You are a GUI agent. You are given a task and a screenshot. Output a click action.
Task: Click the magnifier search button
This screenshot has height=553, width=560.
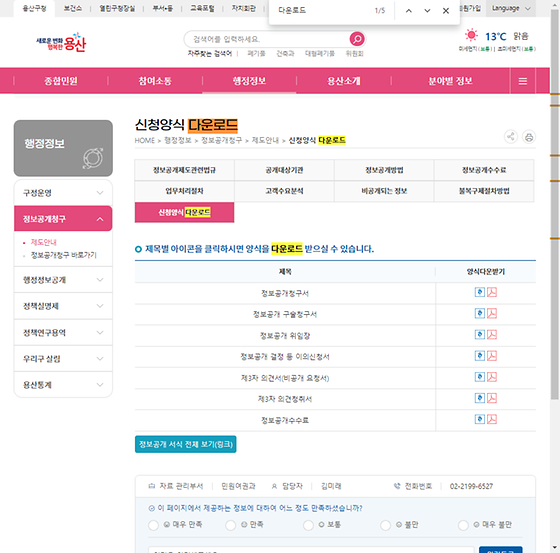tap(357, 39)
